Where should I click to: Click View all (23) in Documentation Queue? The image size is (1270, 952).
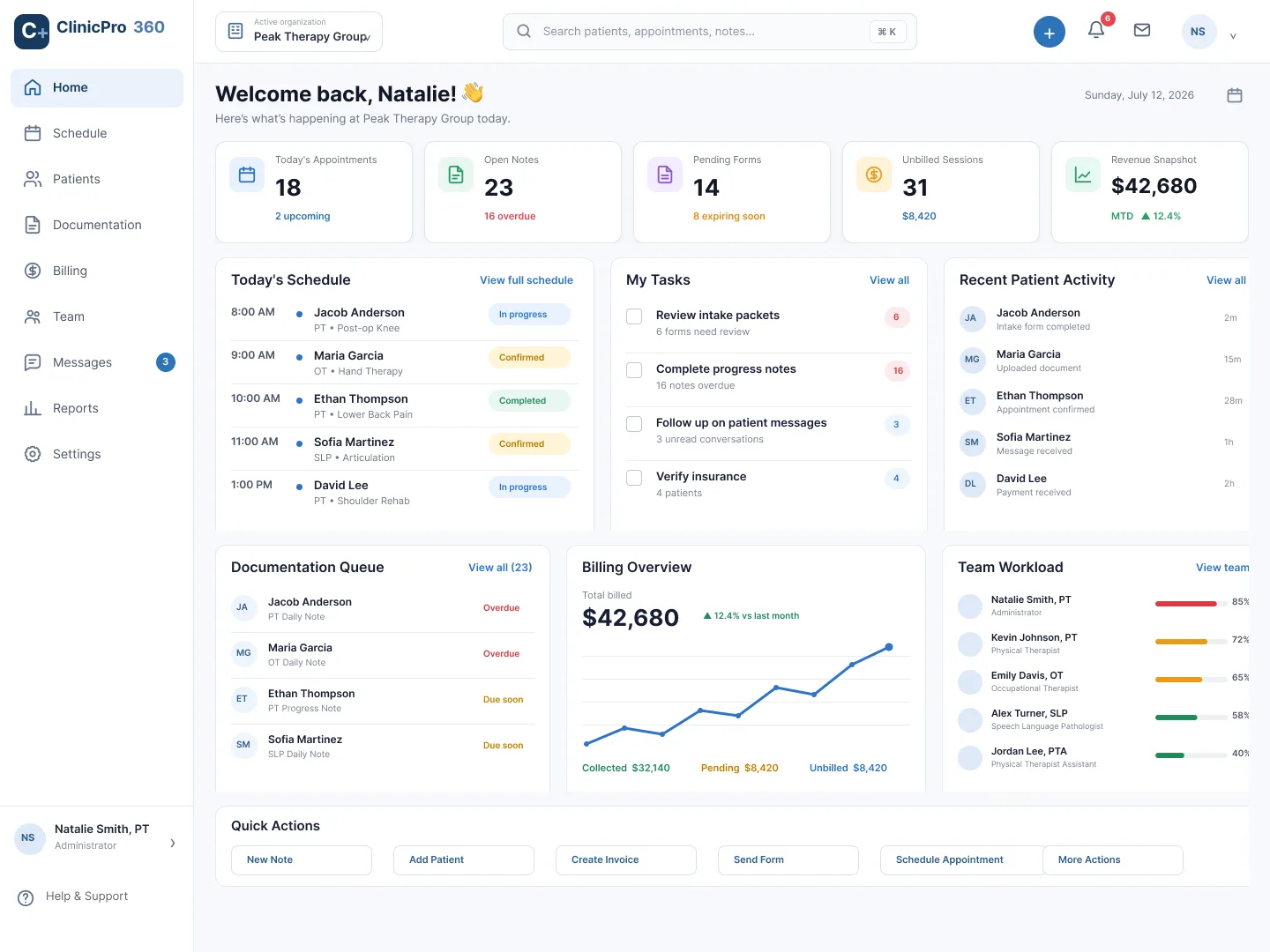coord(500,568)
